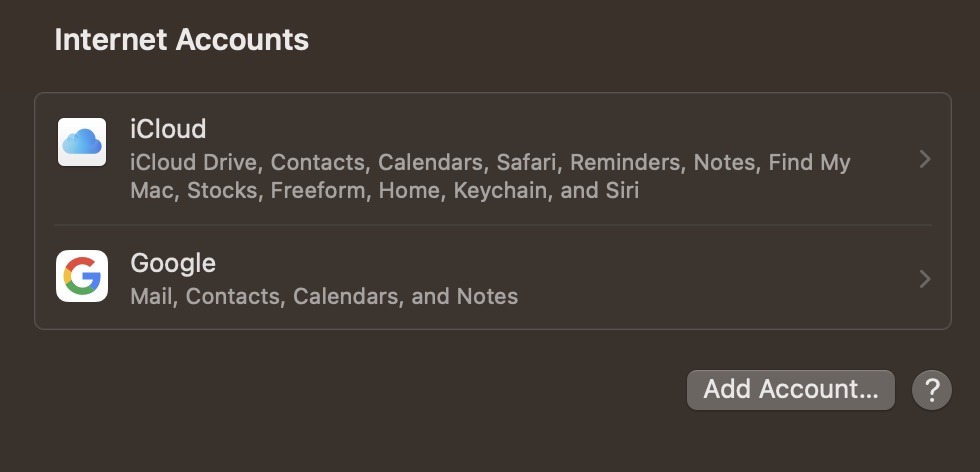
Task: Open help with the question mark button
Action: pos(931,389)
